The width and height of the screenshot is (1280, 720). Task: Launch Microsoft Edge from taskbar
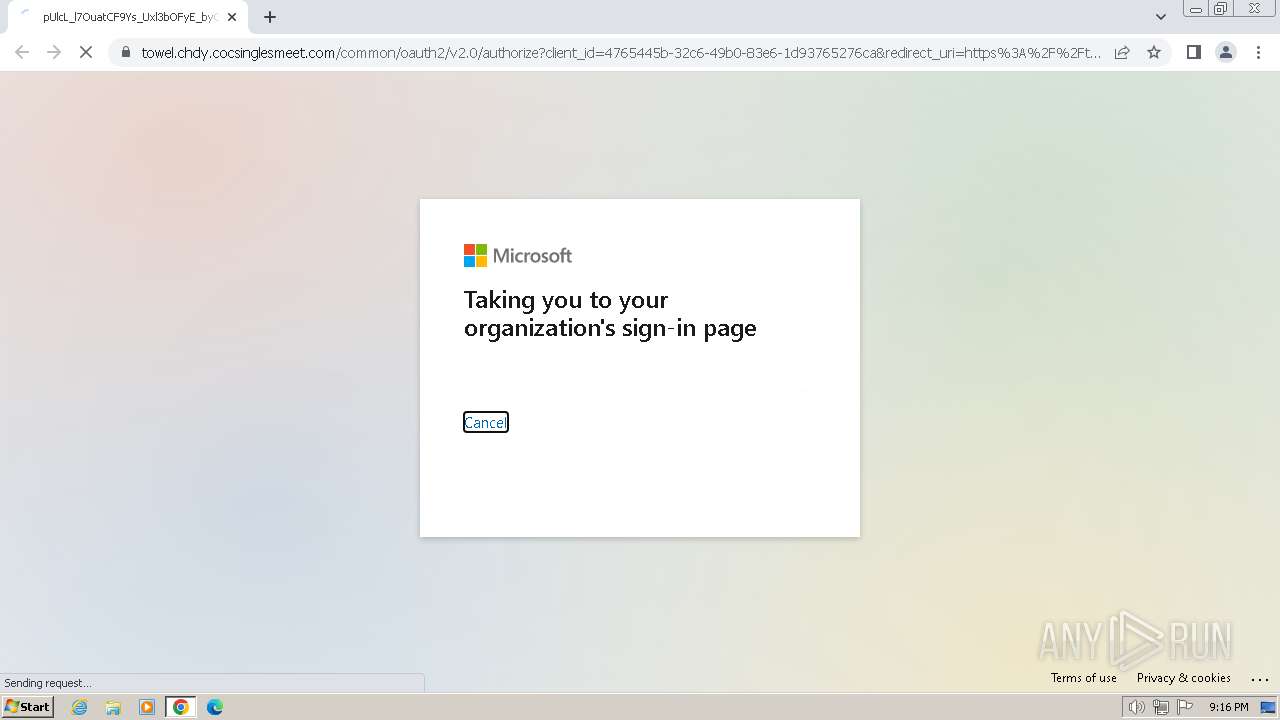pos(215,707)
